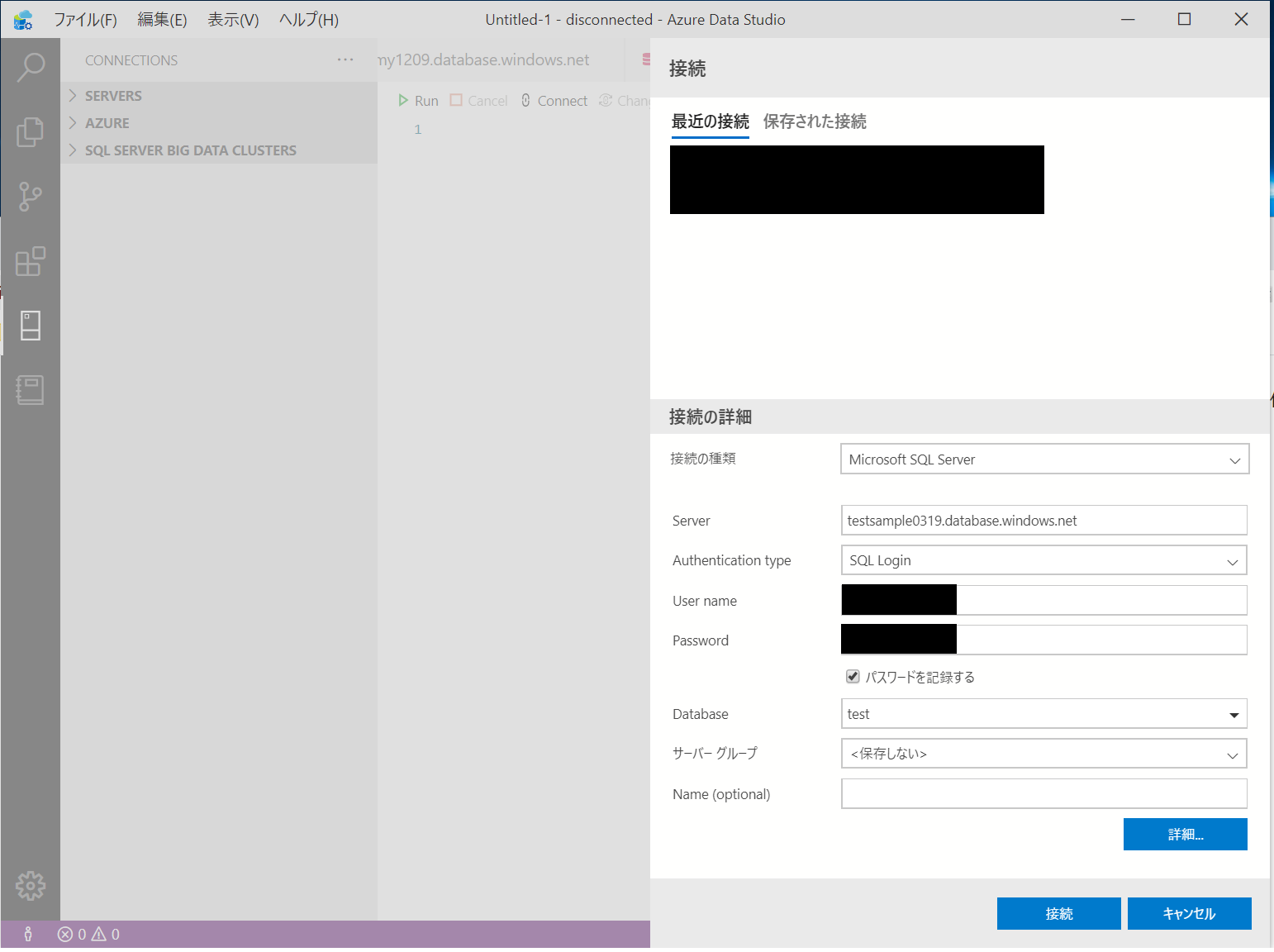Click Connect in the query toolbar
The width and height of the screenshot is (1274, 952).
pyautogui.click(x=554, y=101)
